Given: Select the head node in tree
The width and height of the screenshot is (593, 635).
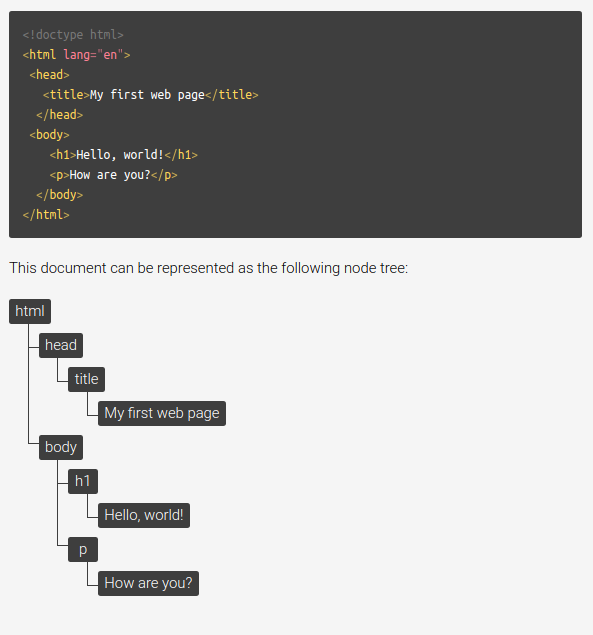Looking at the screenshot, I should point(61,345).
